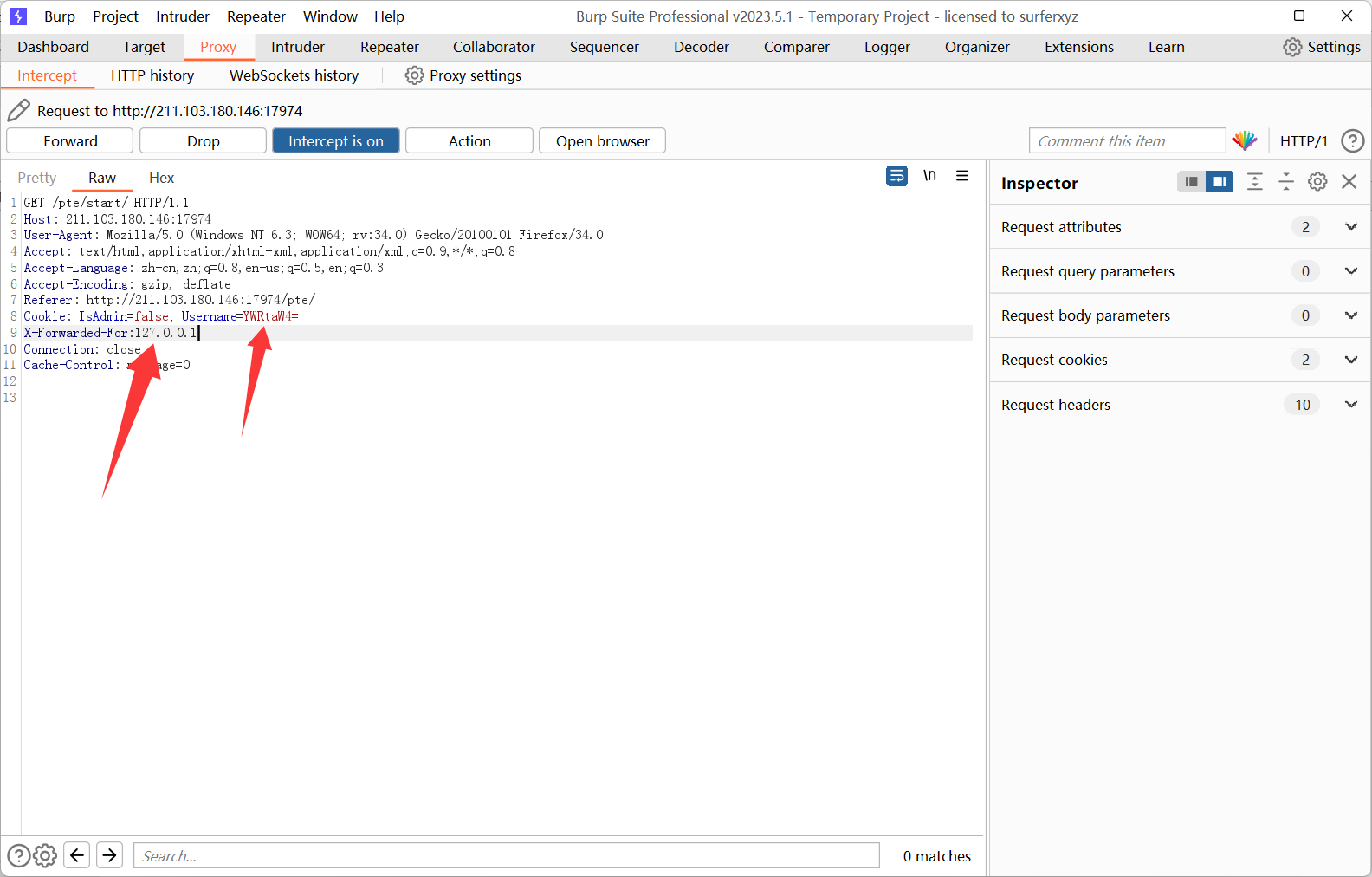Viewport: 1372px width, 877px height.
Task: Open the Repeater menu in menu bar
Action: [x=256, y=16]
